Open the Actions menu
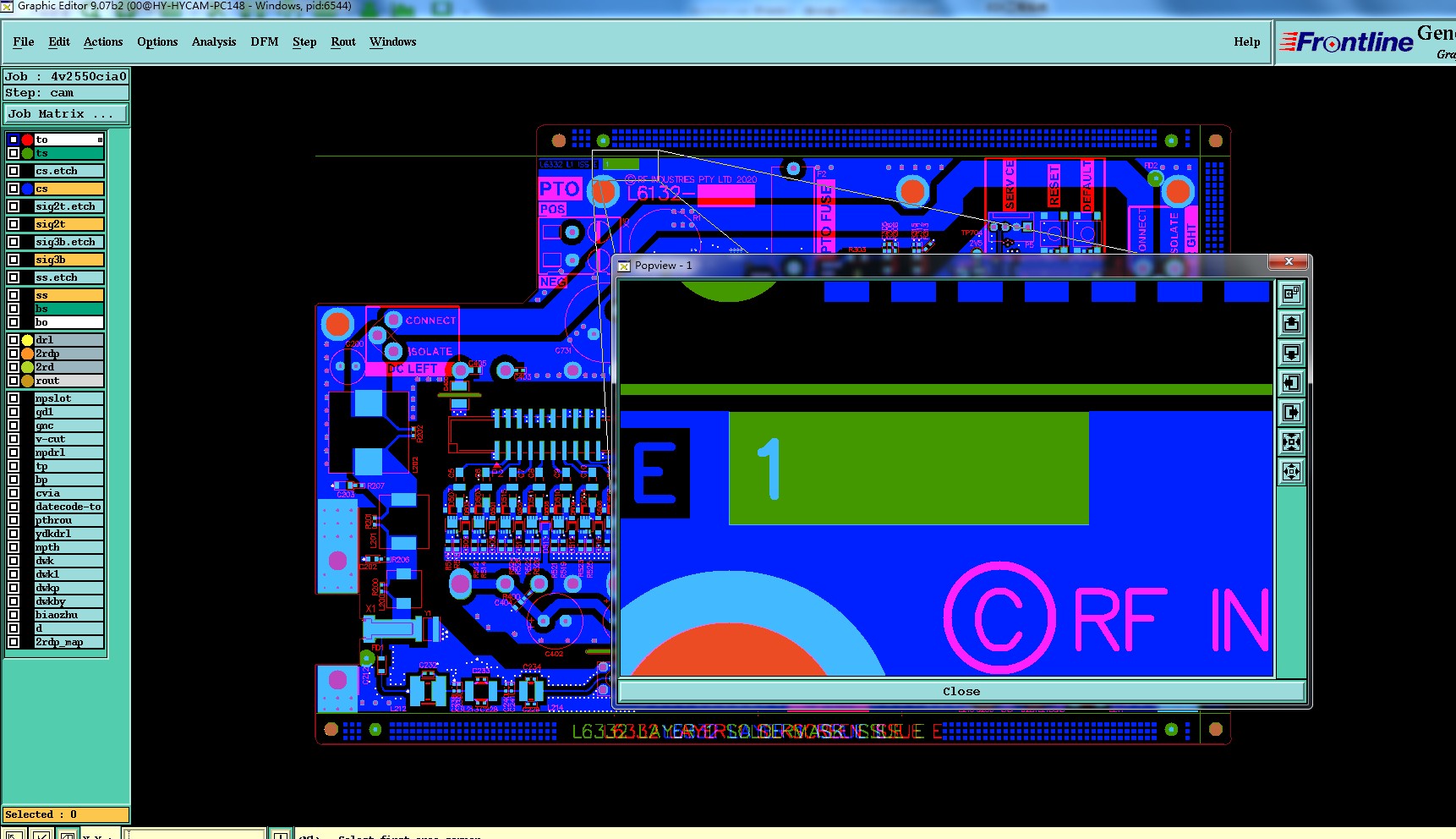 103,41
